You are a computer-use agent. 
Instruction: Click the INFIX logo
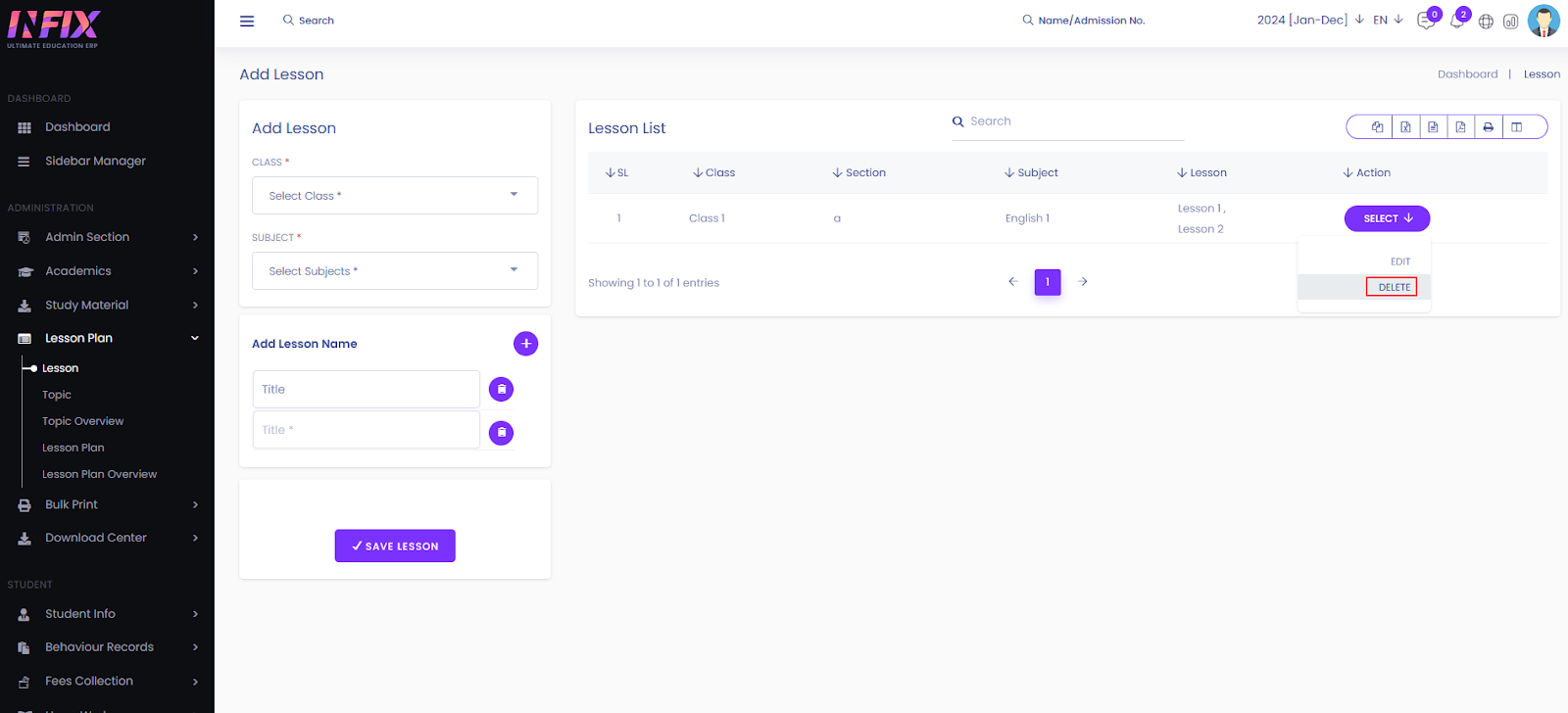(x=53, y=28)
